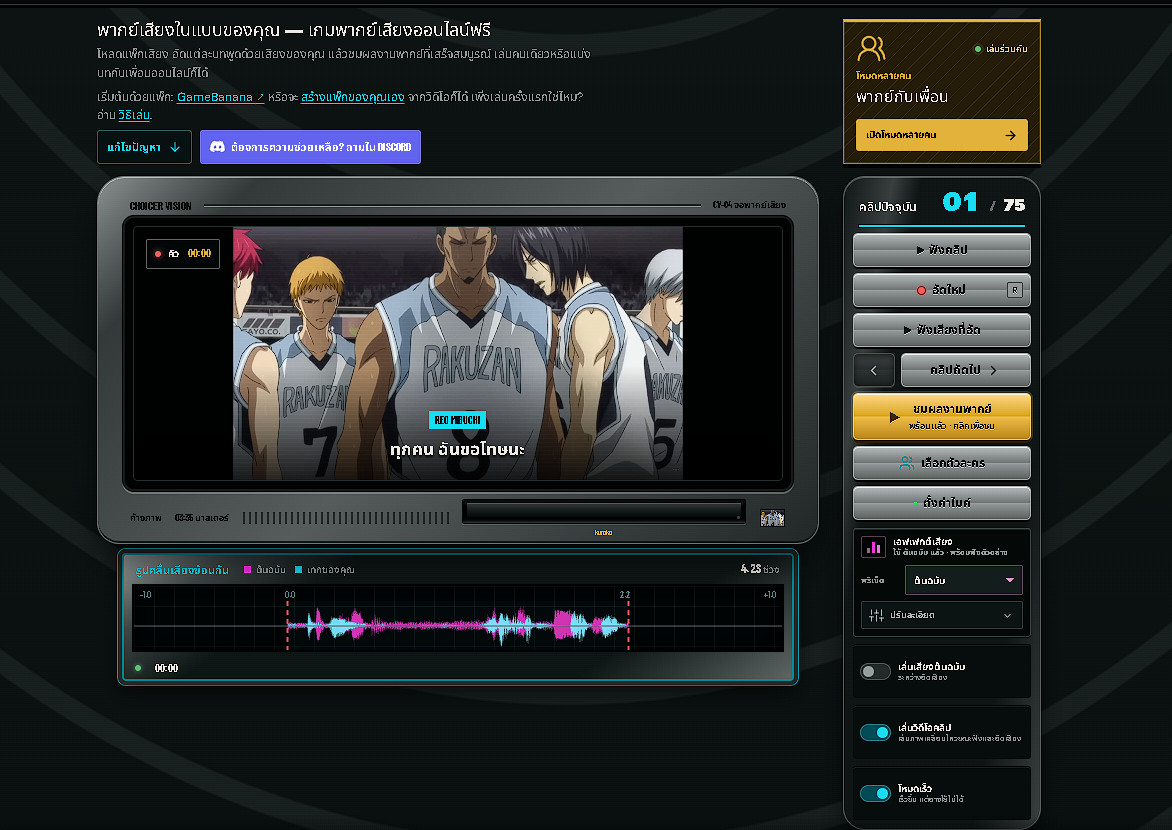Click the current clip number 01
Viewport: 1172px width, 830px height.
(960, 202)
